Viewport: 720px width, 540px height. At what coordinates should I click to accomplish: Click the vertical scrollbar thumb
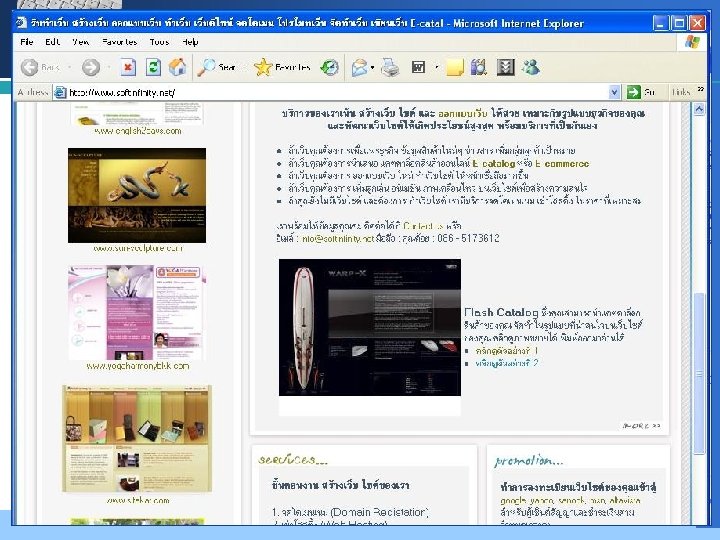(698, 374)
